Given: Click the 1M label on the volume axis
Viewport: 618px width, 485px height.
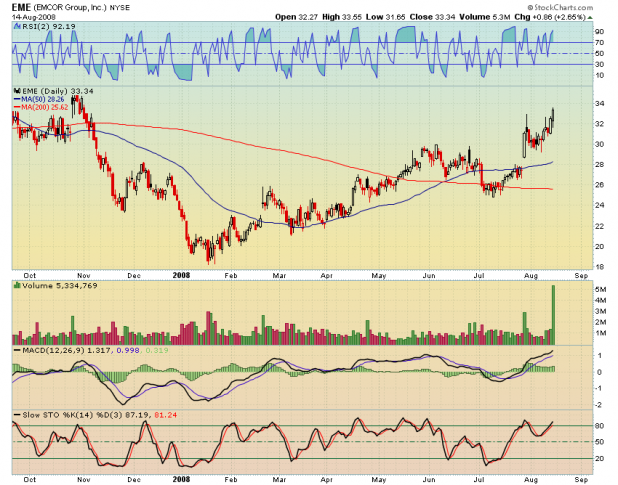Looking at the screenshot, I should (600, 333).
